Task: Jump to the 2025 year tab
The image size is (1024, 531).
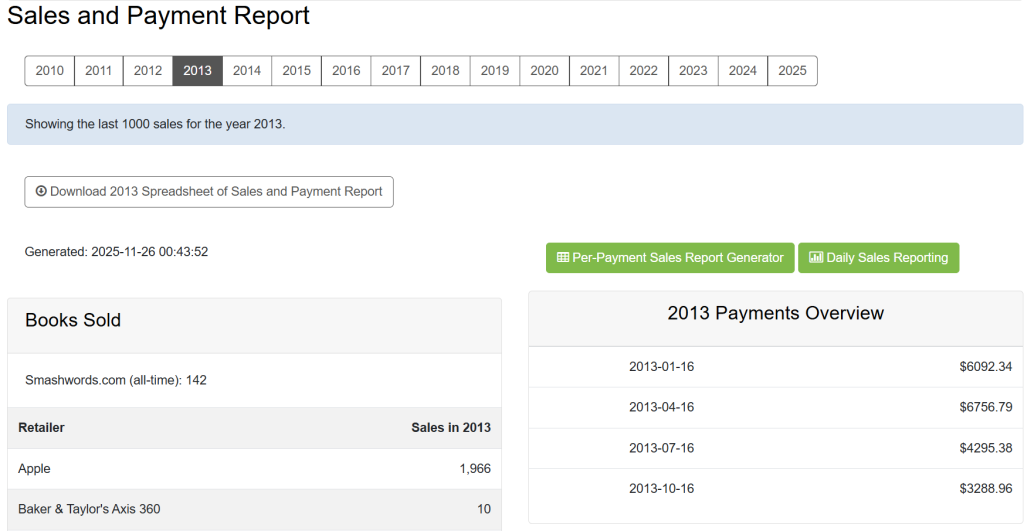Action: pos(792,71)
